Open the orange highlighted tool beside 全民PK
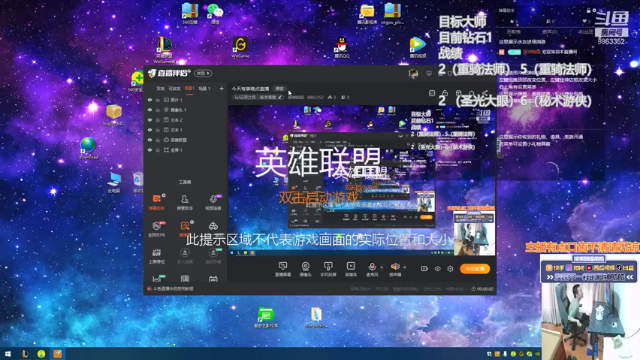640x360 pixels. point(184,229)
